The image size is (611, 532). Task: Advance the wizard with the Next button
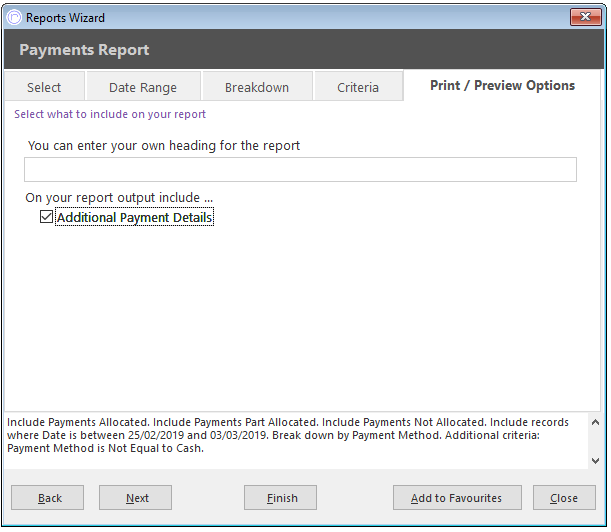pos(135,498)
